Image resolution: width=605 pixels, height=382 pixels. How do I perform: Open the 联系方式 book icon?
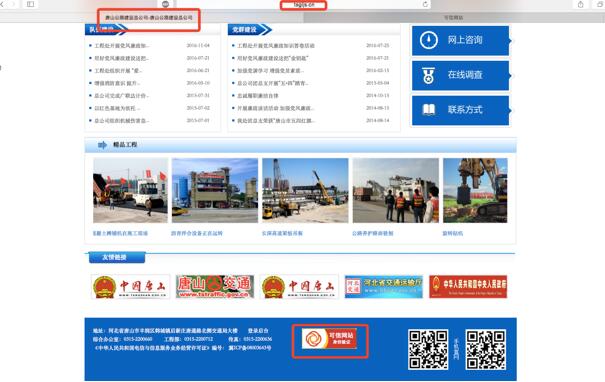(429, 110)
